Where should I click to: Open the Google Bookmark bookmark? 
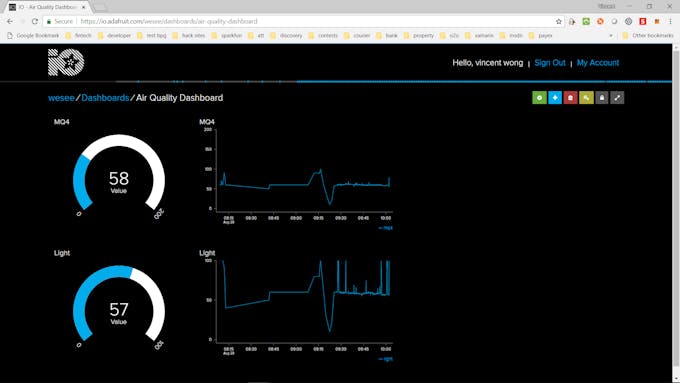coord(33,36)
